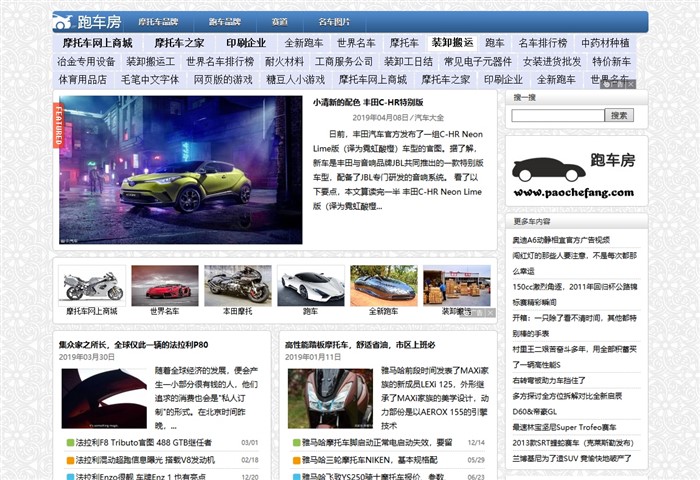This screenshot has height=480, width=700.
Task: Click the 汽车大全 category link
Action: 429,118
